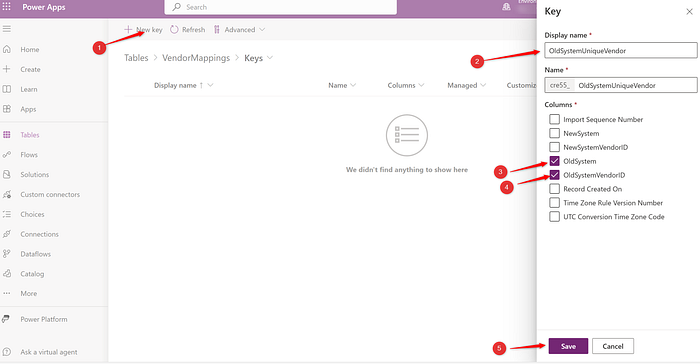The width and height of the screenshot is (700, 364).
Task: Click Ask a virtual agent link
Action: click(x=49, y=351)
